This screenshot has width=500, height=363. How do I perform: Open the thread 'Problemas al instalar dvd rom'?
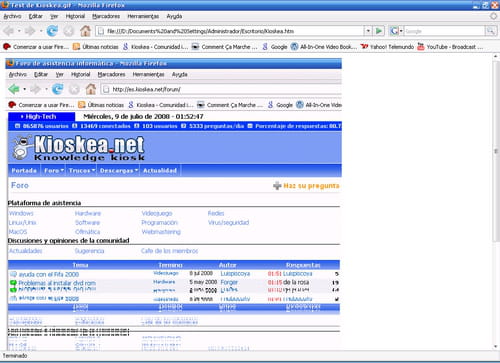pyautogui.click(x=57, y=283)
